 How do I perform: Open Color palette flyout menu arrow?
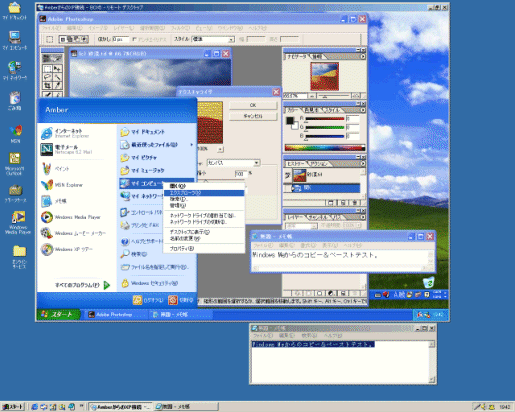point(363,110)
